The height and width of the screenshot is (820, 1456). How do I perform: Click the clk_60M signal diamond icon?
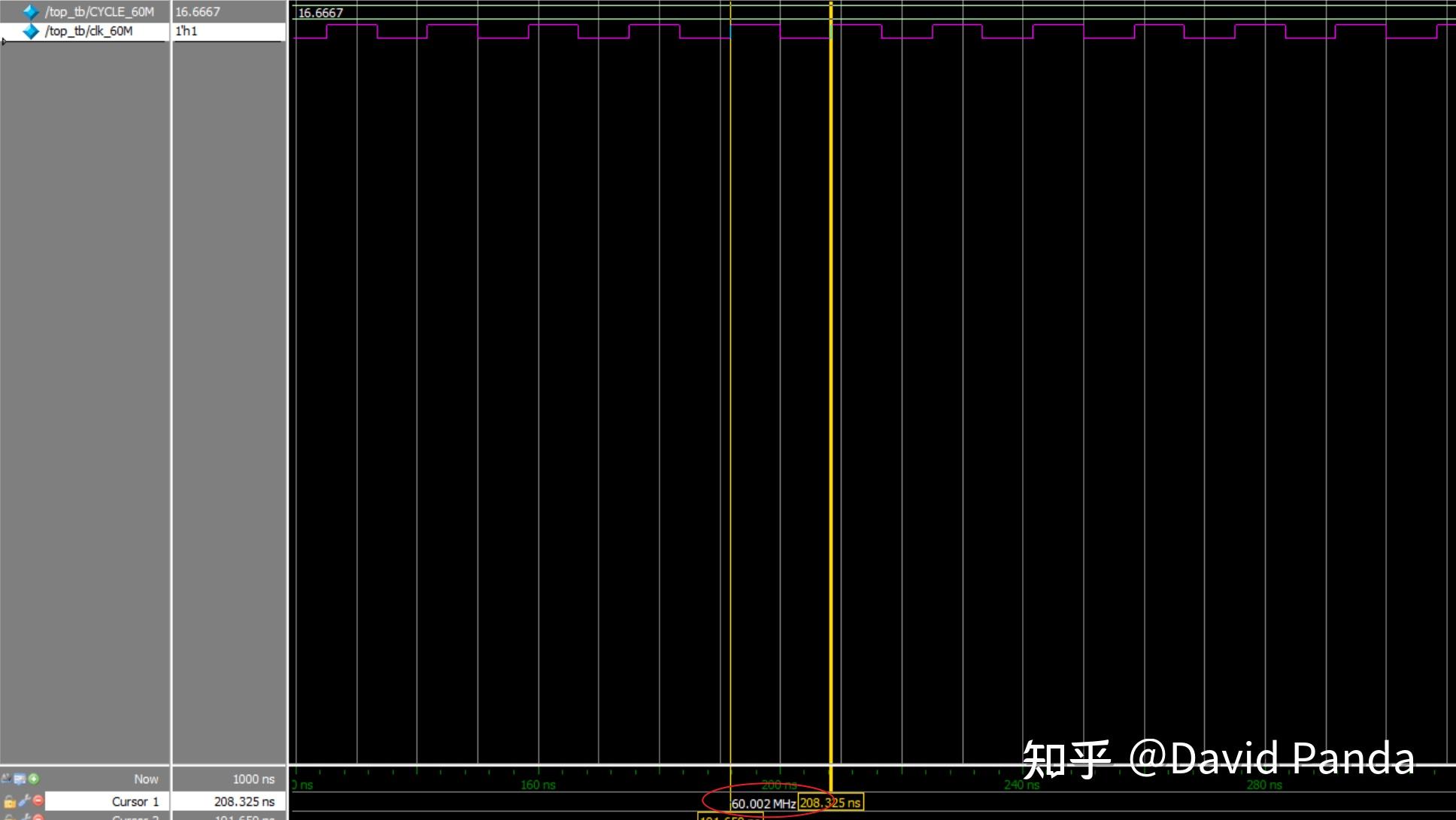30,32
